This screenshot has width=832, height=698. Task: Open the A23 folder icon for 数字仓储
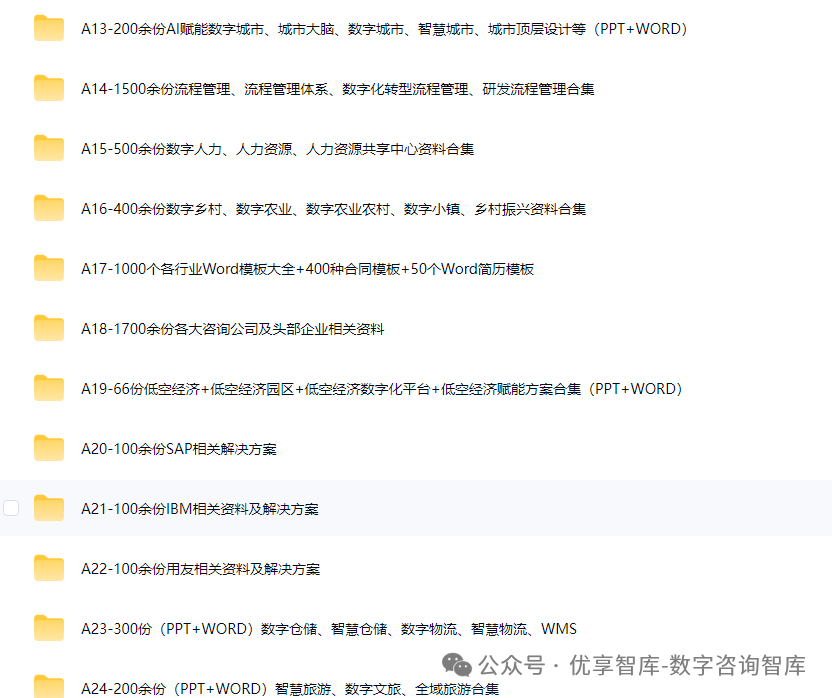[x=49, y=628]
